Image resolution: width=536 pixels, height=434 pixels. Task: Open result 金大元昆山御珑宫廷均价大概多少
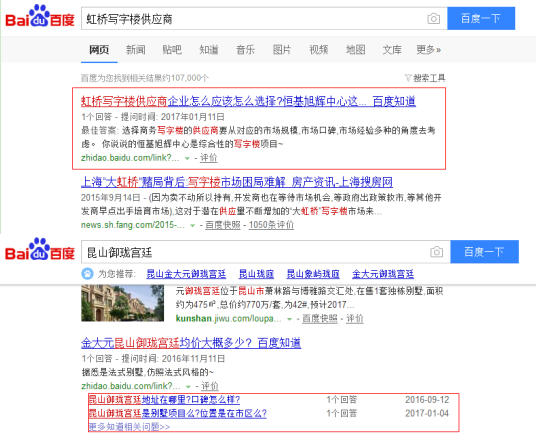191,343
